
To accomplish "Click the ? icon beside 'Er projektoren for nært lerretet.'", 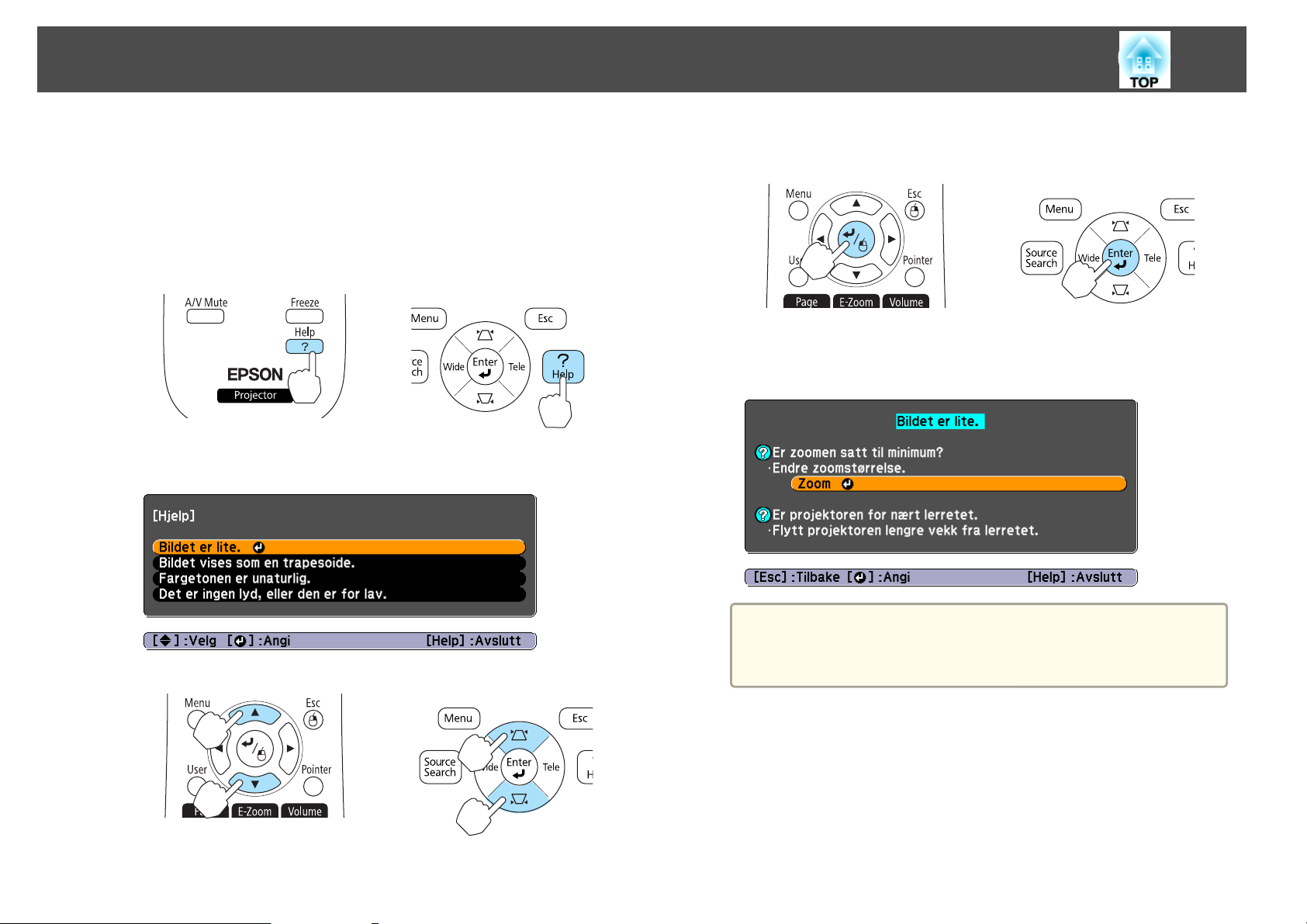I will pyautogui.click(x=763, y=514).
